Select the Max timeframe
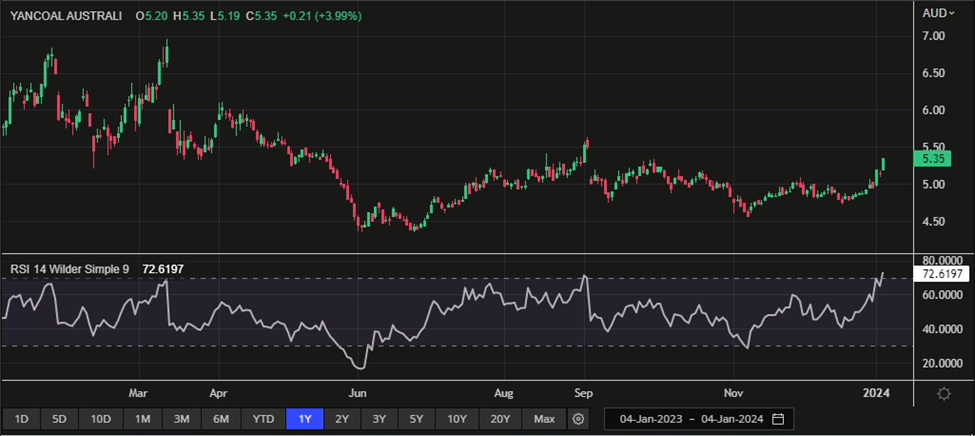This screenshot has width=975, height=436. (x=544, y=419)
